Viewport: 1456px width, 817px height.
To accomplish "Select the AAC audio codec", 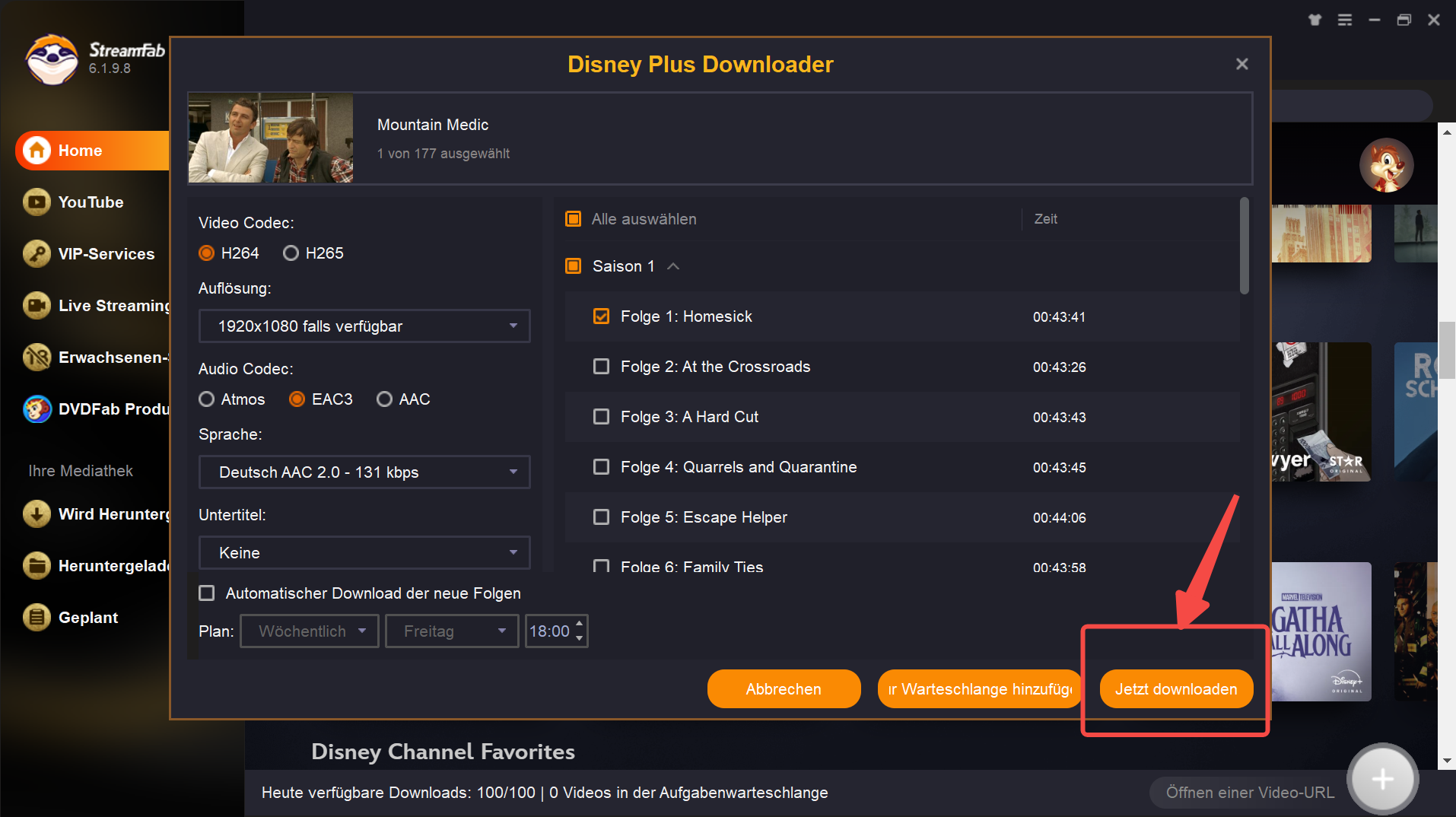I will click(384, 399).
